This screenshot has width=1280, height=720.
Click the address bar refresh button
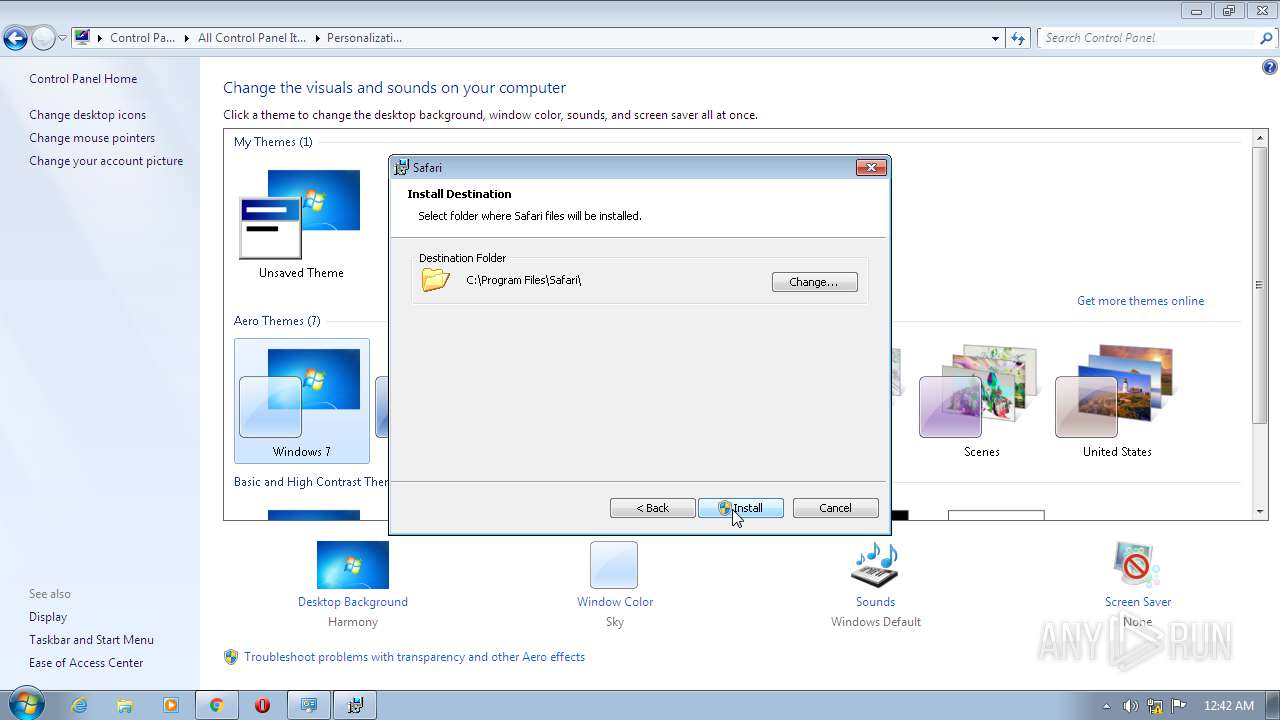pos(1018,38)
